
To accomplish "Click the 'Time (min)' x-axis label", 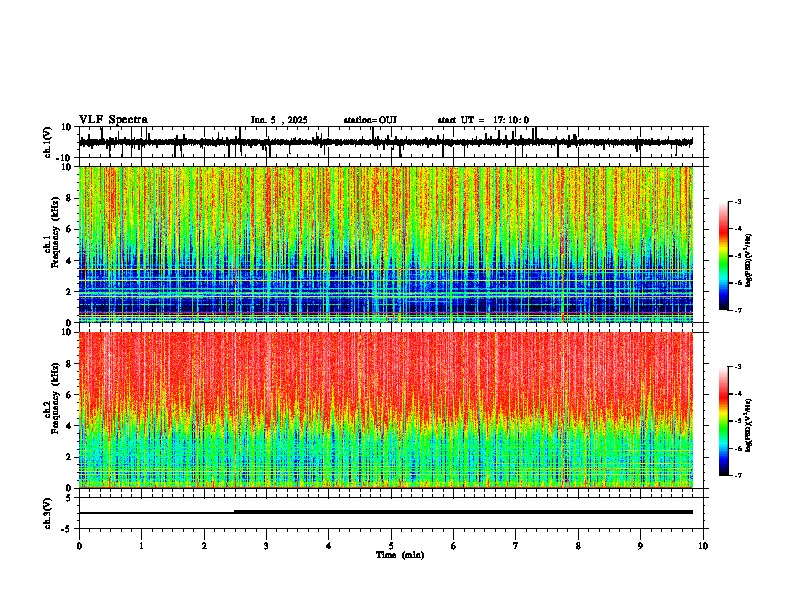I will coord(400,555).
